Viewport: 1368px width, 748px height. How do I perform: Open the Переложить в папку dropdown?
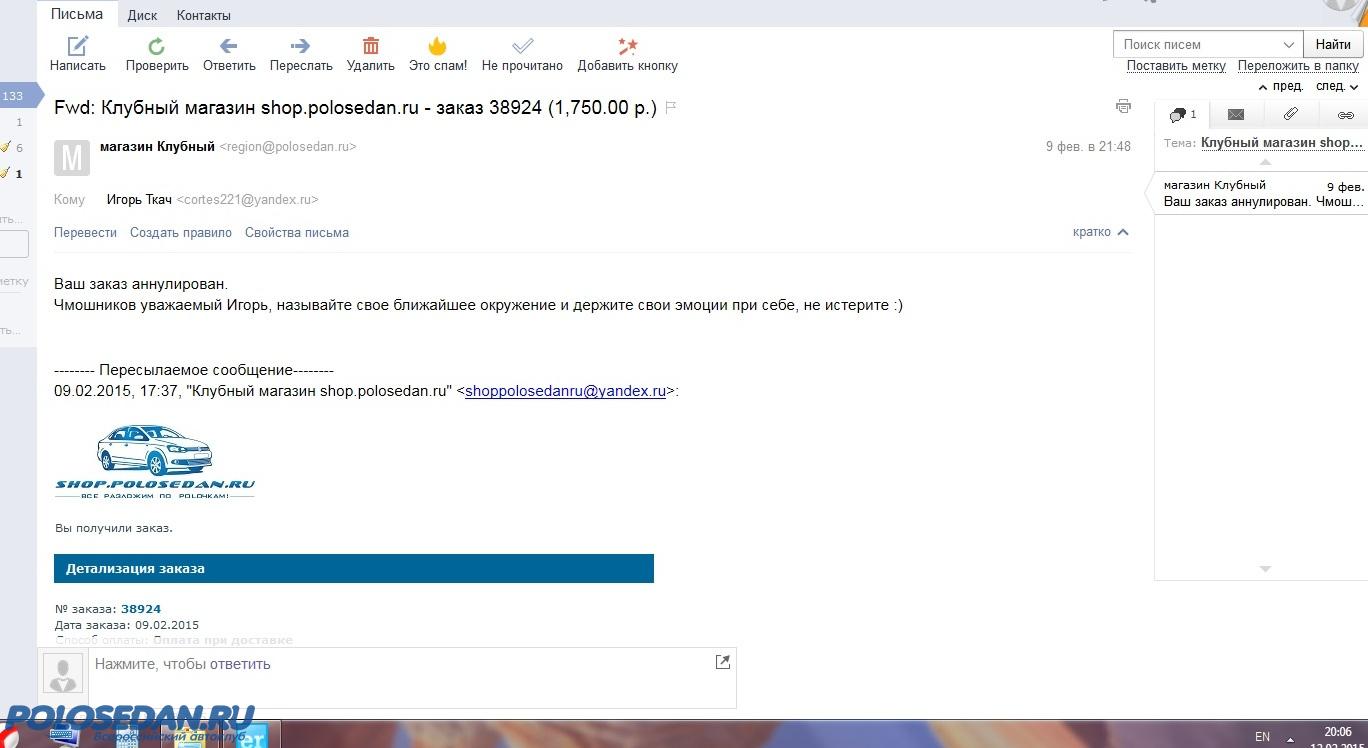pyautogui.click(x=1298, y=66)
